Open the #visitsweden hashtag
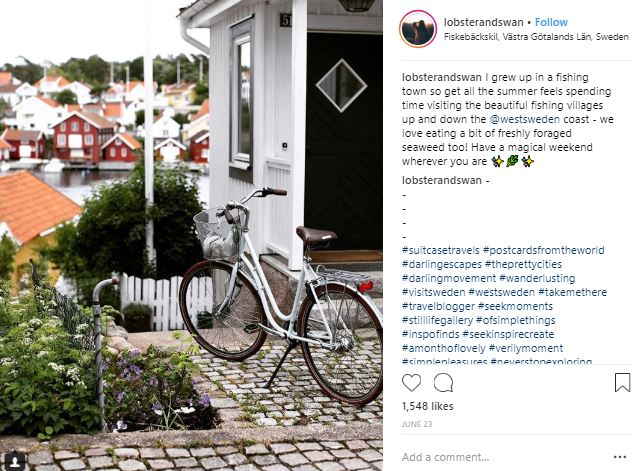 pyautogui.click(x=433, y=292)
